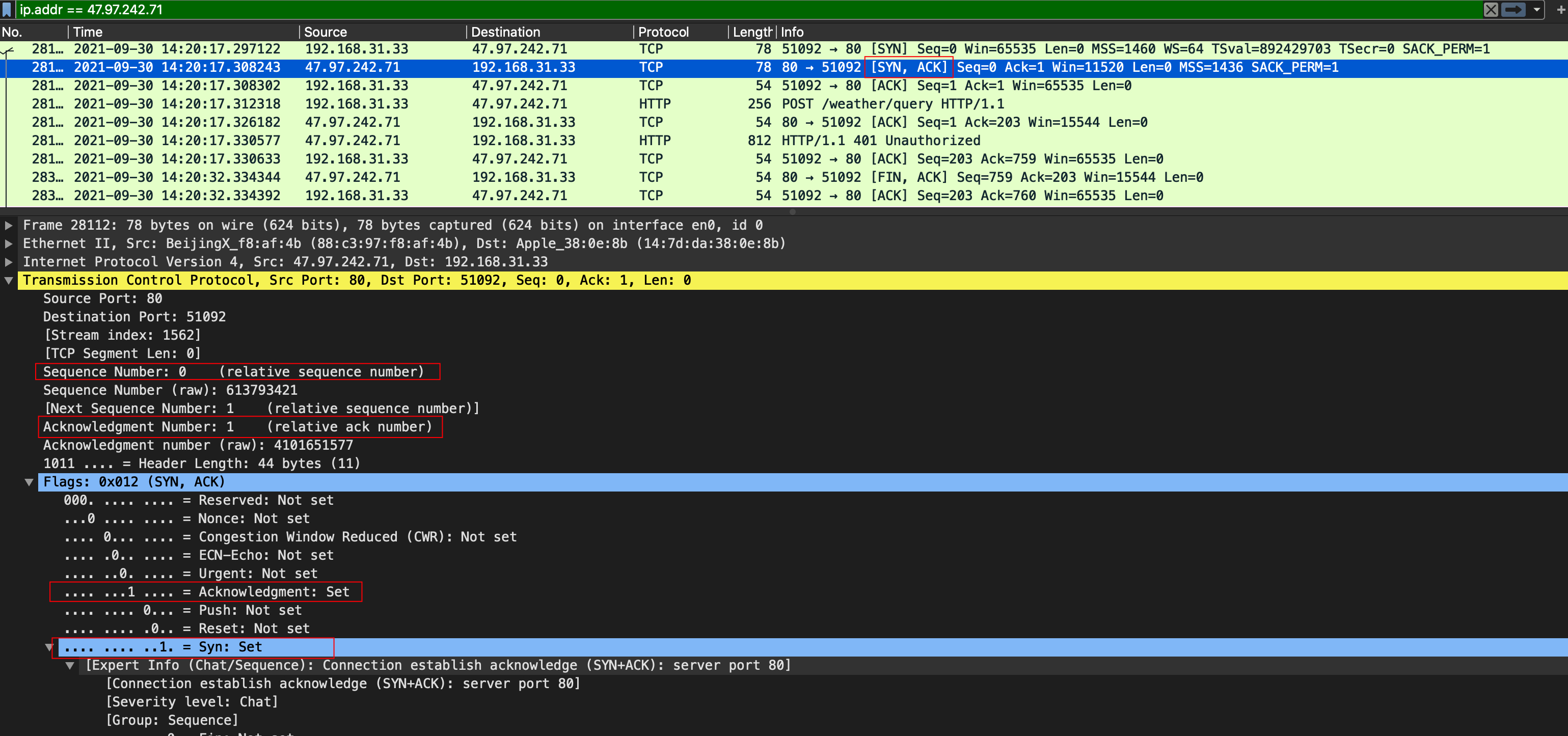Click source 47.97.242.71 in the 401 Unauthorized row

(x=353, y=141)
